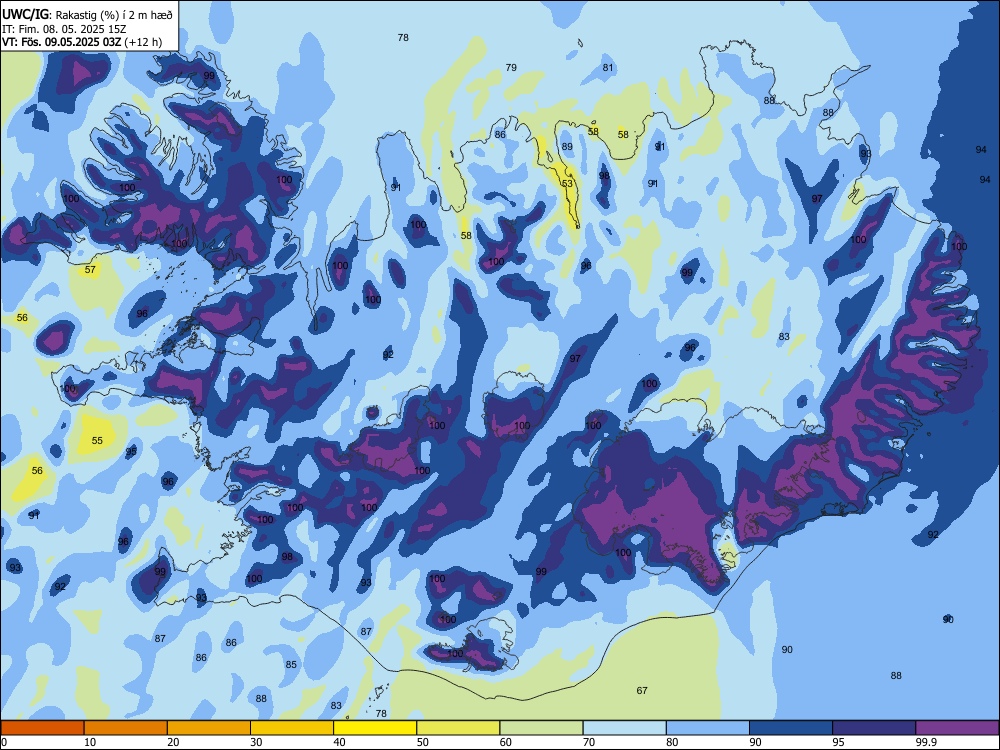Click the map humidity value '79'
The height and width of the screenshot is (750, 1000).
[511, 68]
